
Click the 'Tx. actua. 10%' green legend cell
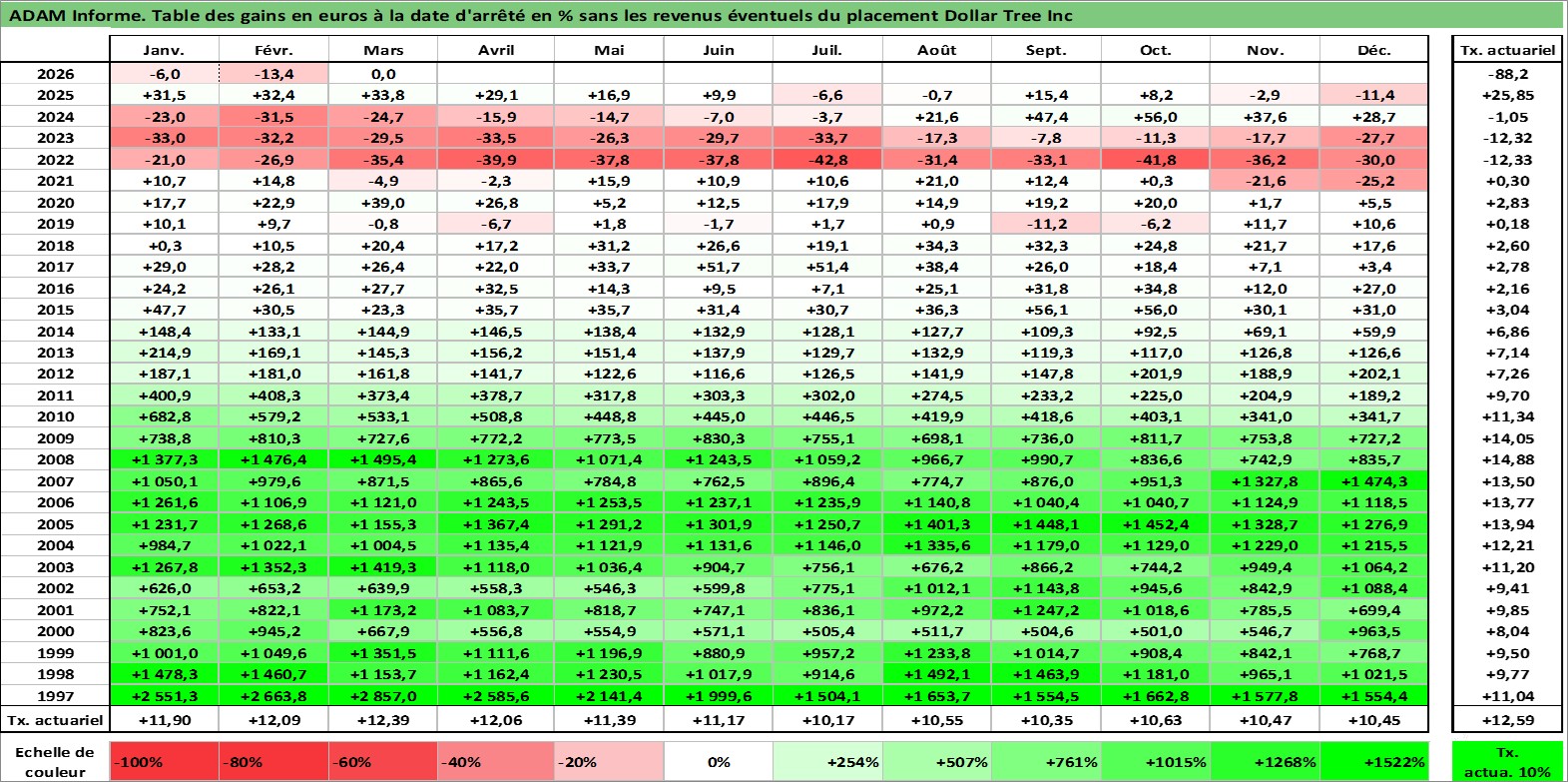pyautogui.click(x=1508, y=761)
